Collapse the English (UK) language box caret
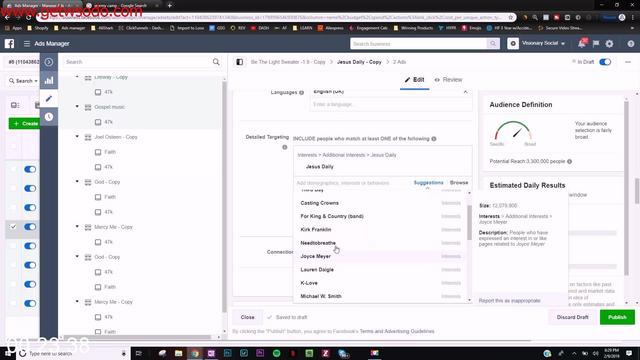Screen dimensions: 640x360 465,92
